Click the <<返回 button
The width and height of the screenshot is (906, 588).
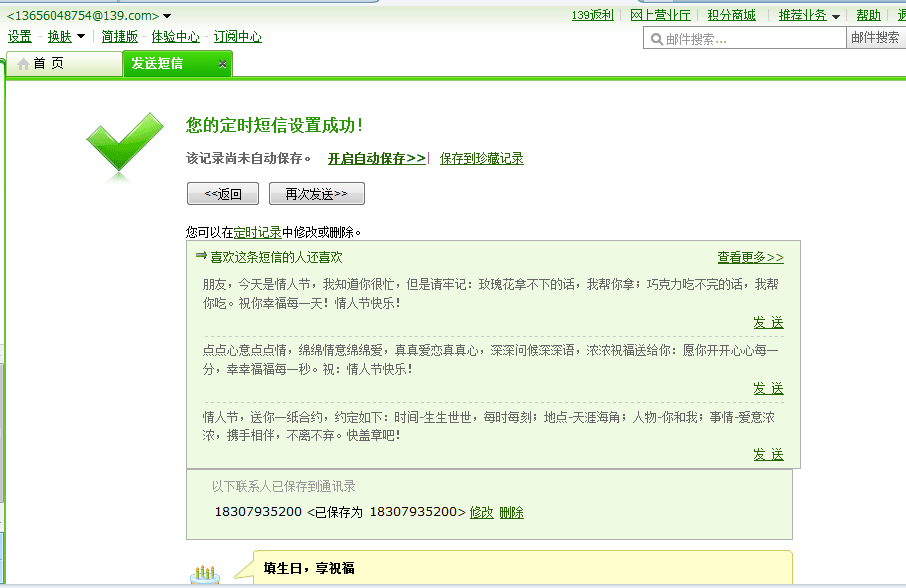point(221,193)
